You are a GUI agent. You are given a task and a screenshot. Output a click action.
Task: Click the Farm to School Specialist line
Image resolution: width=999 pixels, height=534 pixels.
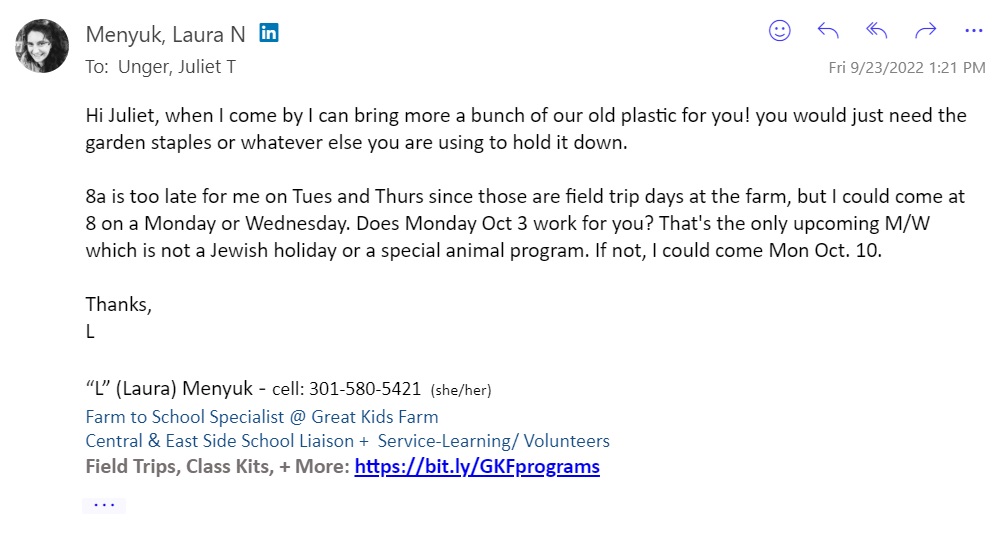[x=262, y=416]
